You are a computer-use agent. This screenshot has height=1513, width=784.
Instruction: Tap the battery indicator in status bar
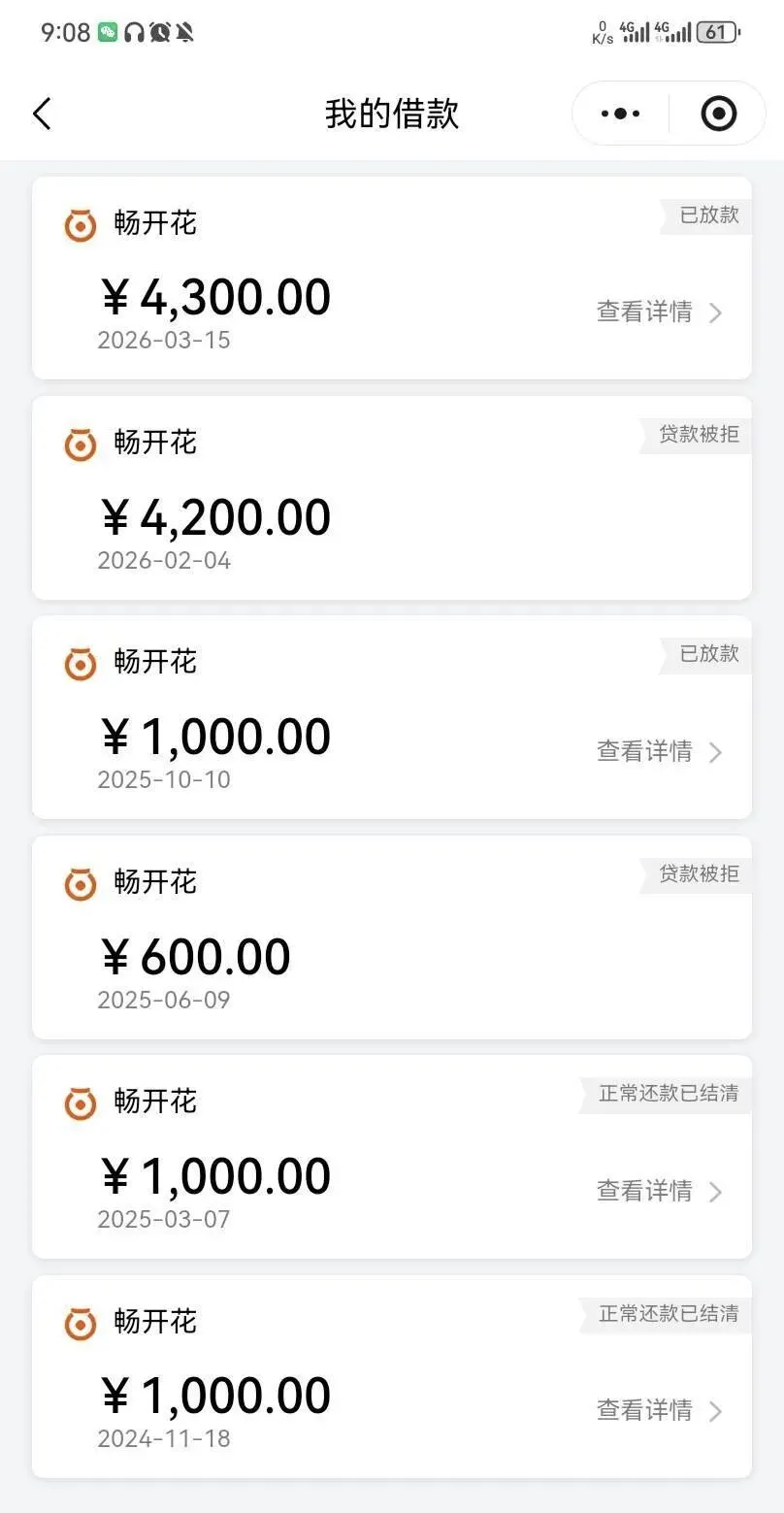(717, 32)
